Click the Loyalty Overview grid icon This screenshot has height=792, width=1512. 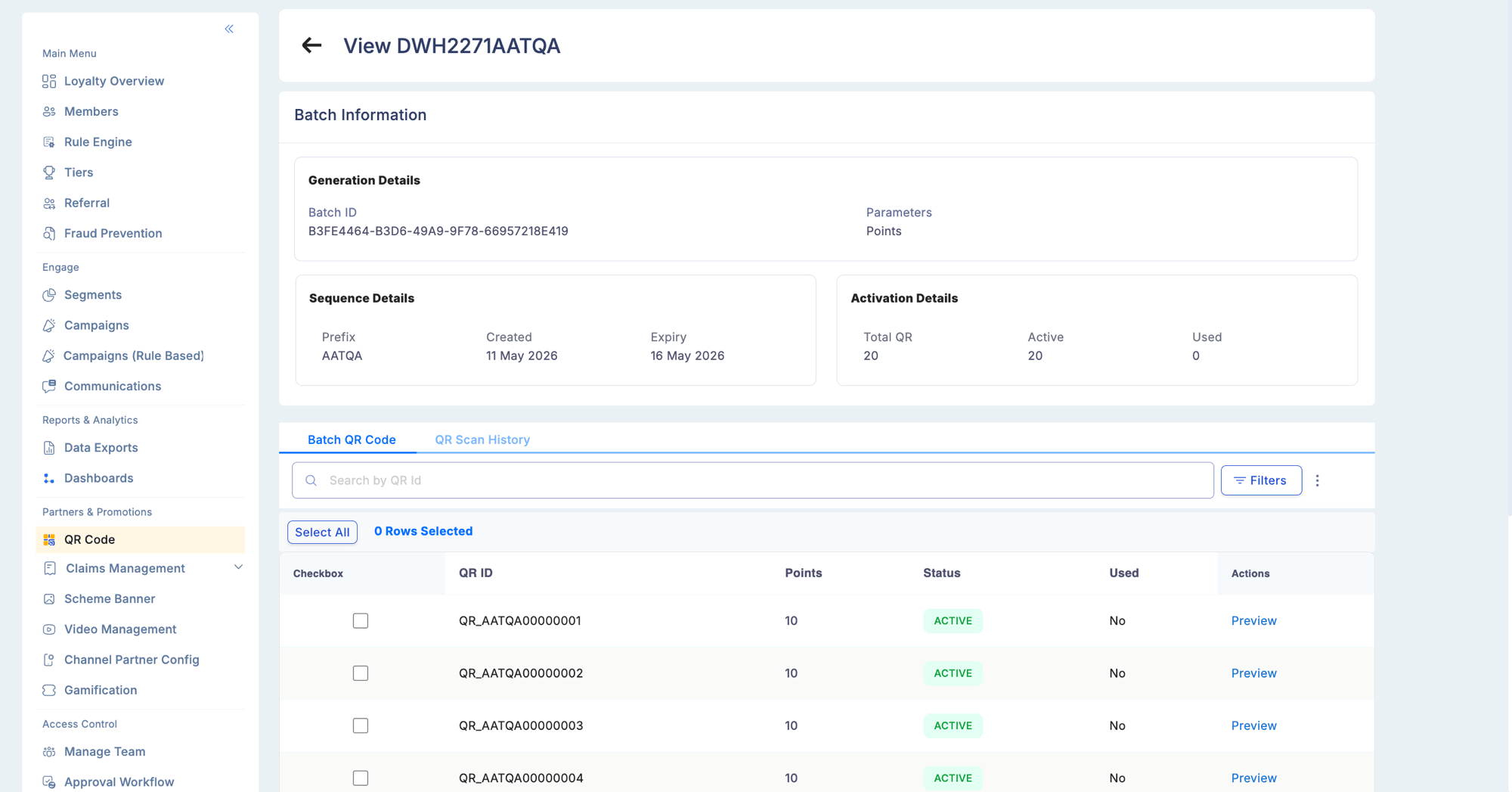click(49, 81)
